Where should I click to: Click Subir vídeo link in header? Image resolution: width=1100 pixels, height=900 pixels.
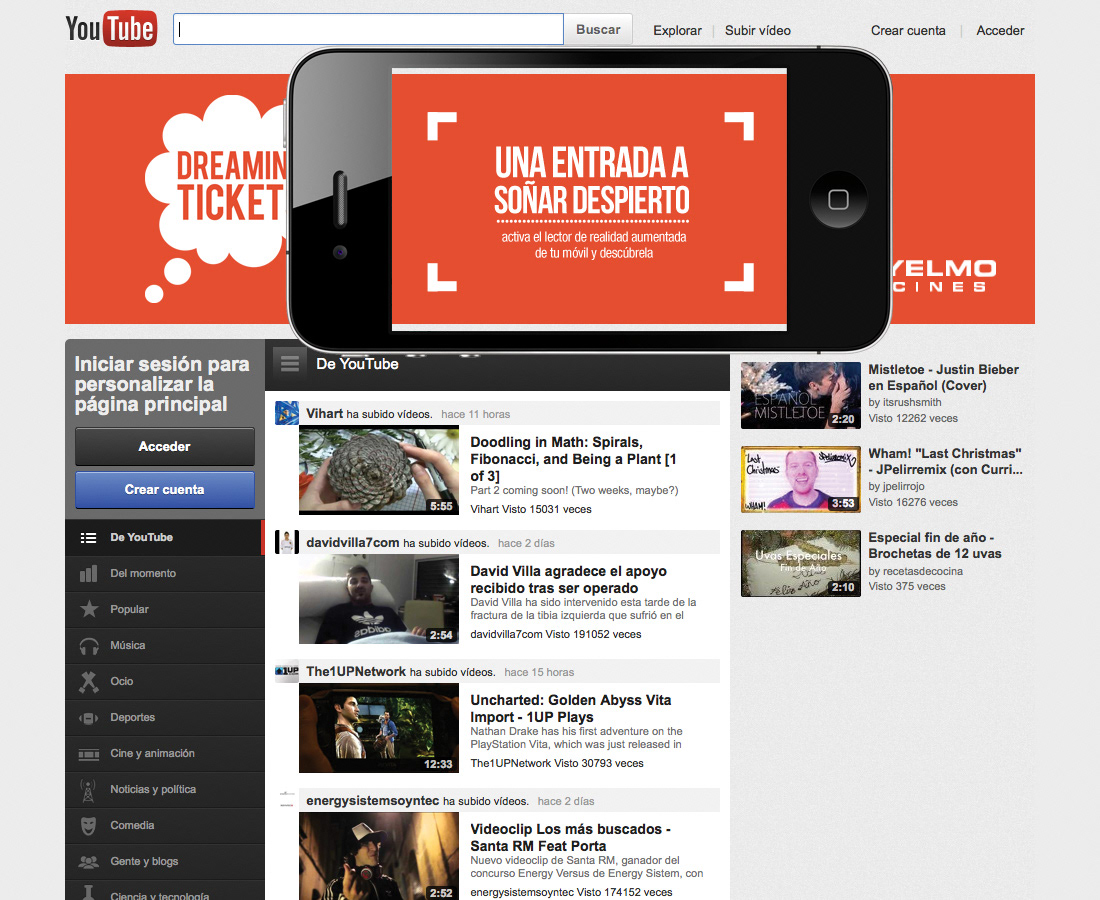[x=757, y=31]
